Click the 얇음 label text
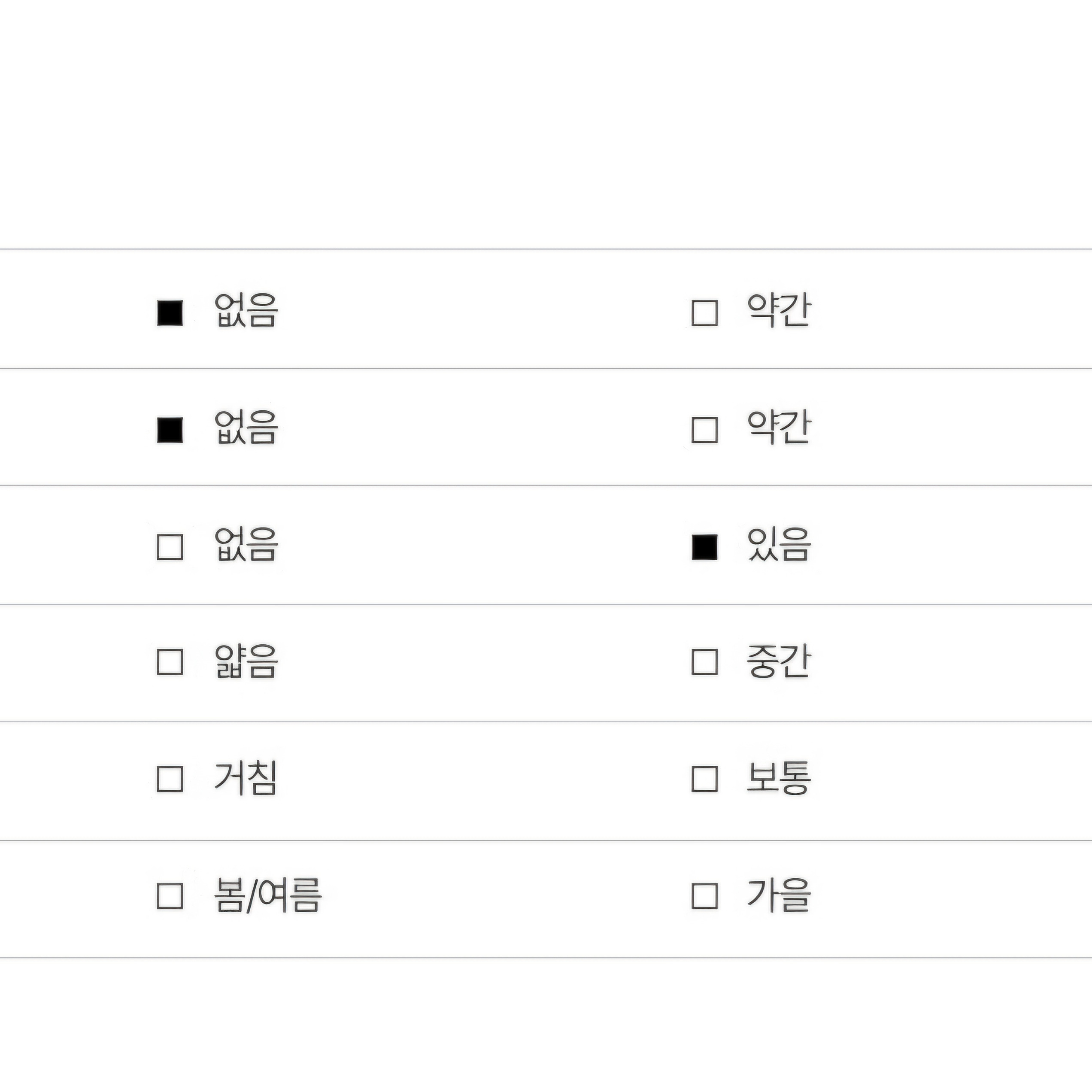The image size is (1092, 1092). (246, 661)
